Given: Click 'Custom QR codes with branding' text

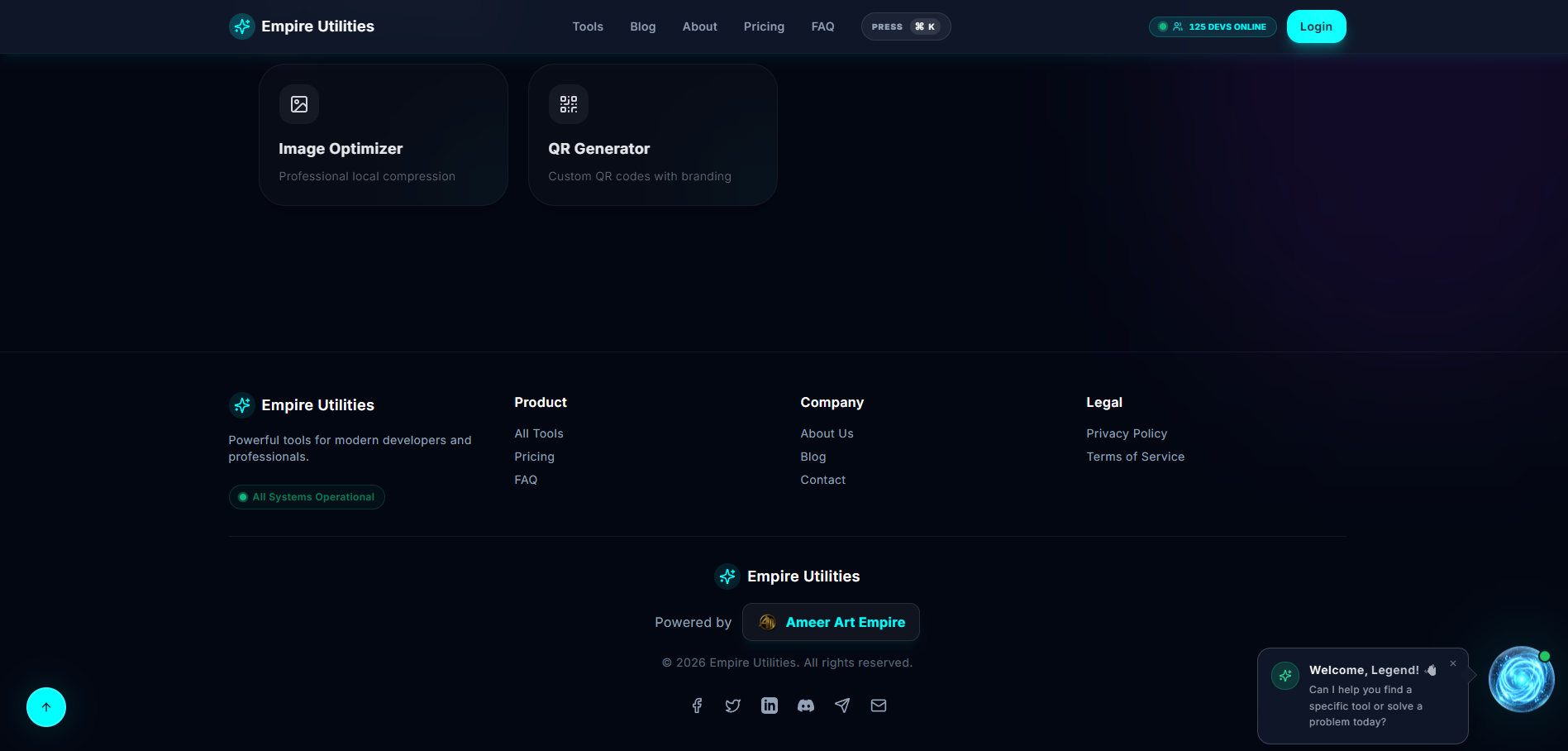Looking at the screenshot, I should pos(640,176).
